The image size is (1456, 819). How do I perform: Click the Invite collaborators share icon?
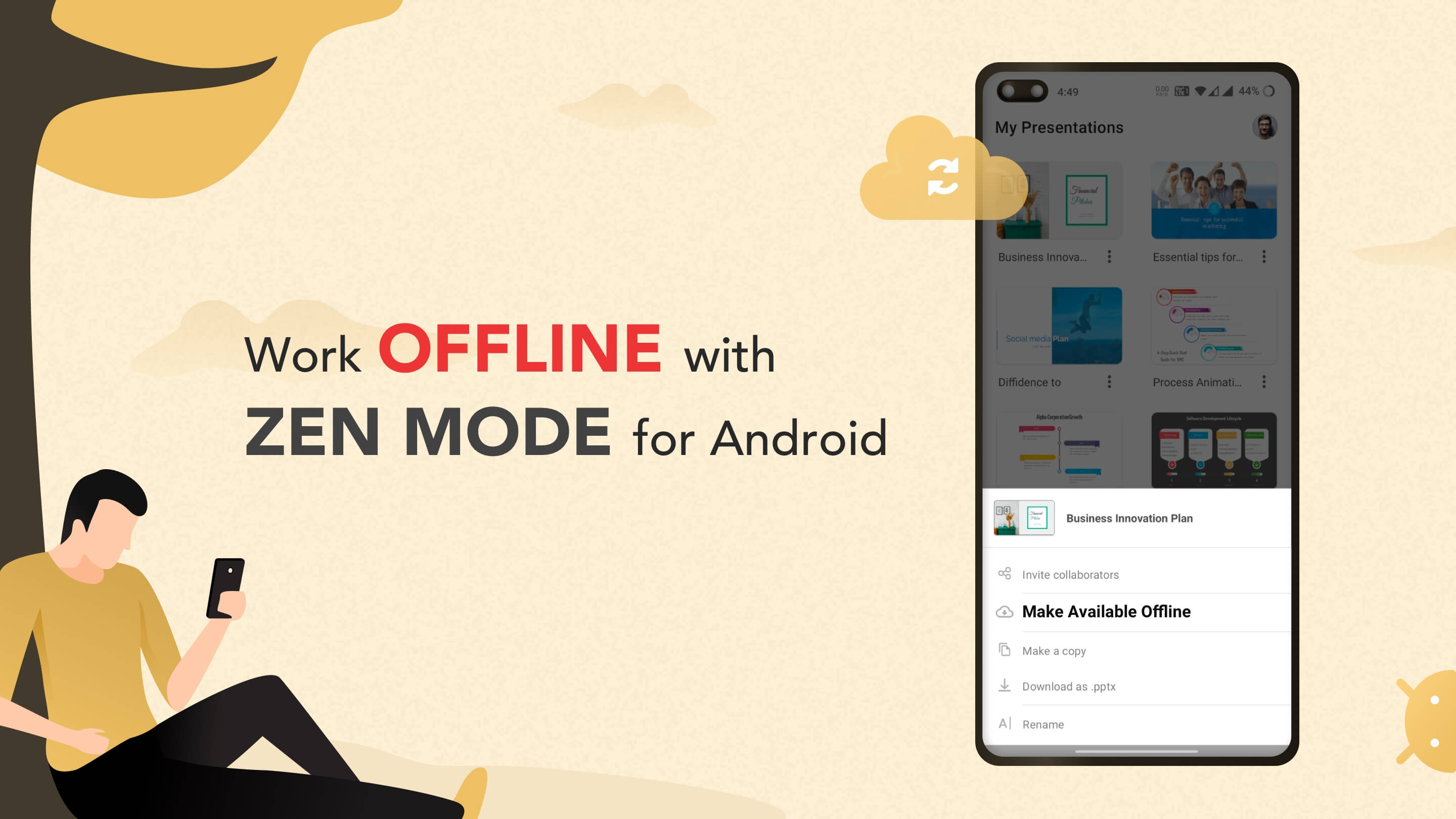click(x=1005, y=574)
